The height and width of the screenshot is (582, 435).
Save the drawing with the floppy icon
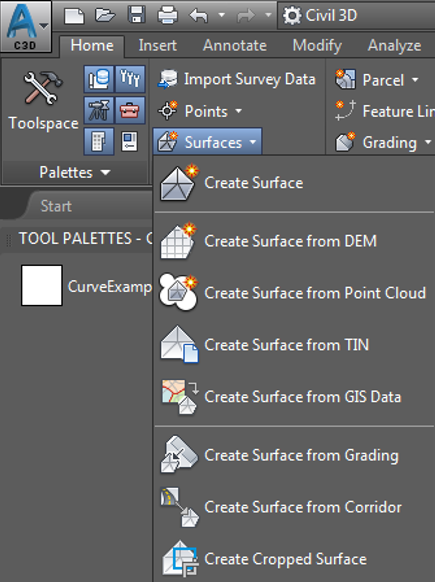pos(137,16)
